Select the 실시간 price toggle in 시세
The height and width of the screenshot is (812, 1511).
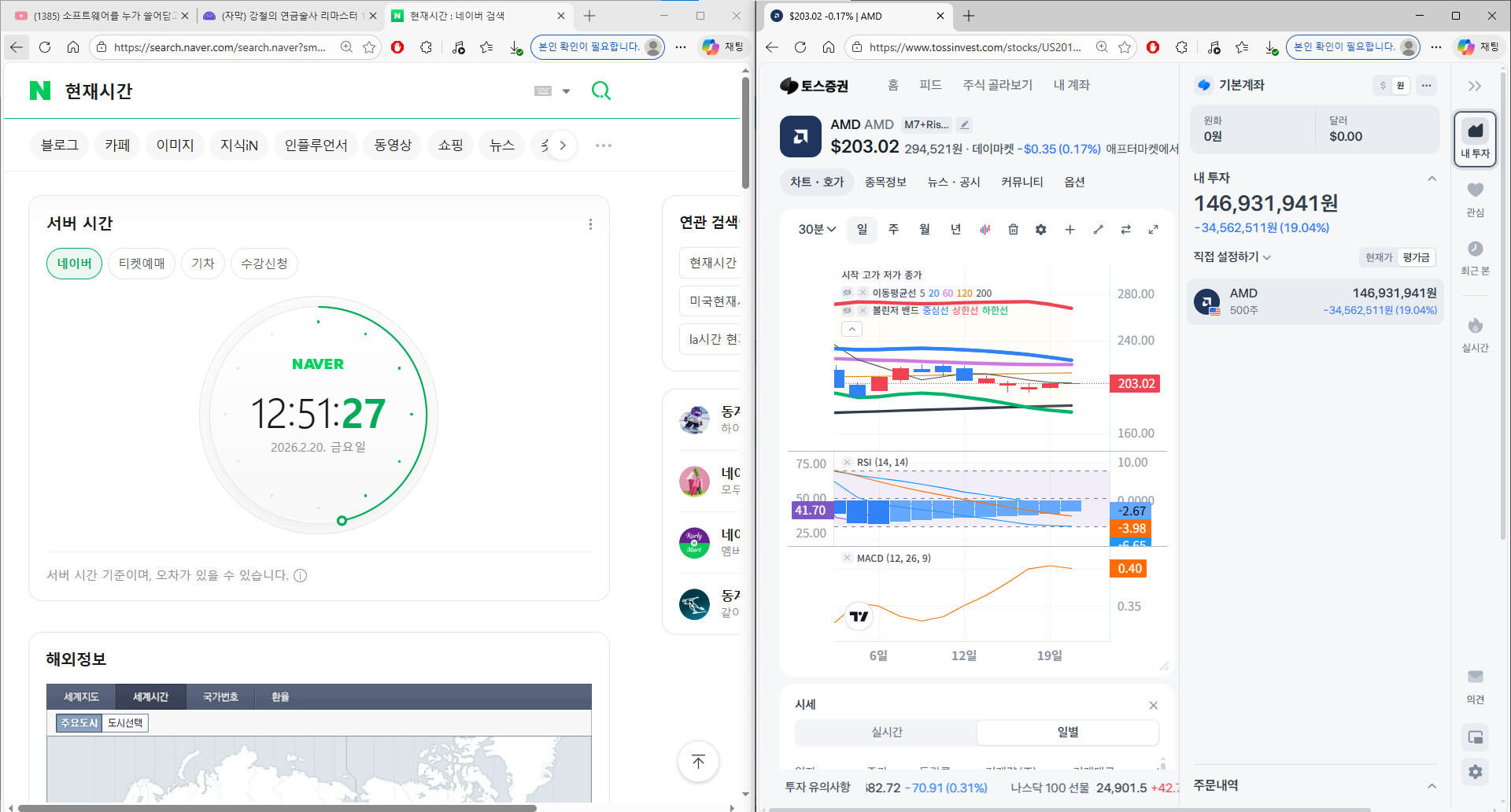(886, 733)
